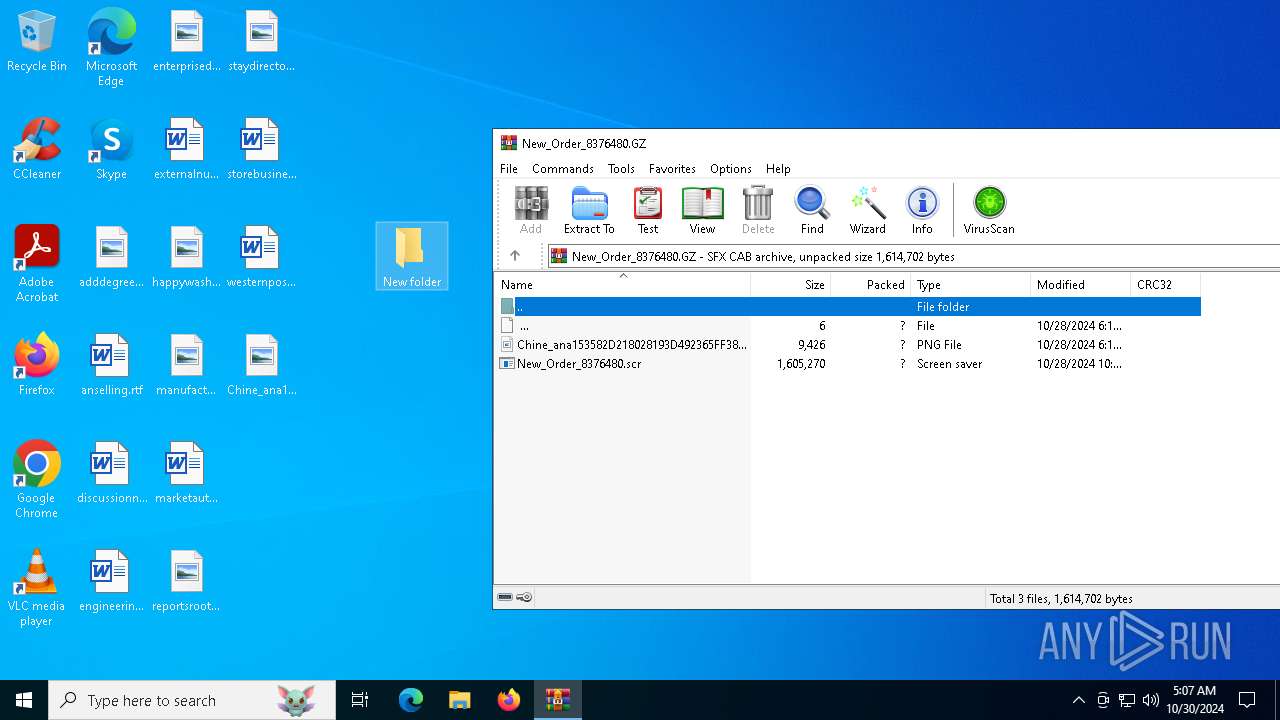
Task: Select reportsroot... image file on desktop
Action: pyautogui.click(x=186, y=582)
